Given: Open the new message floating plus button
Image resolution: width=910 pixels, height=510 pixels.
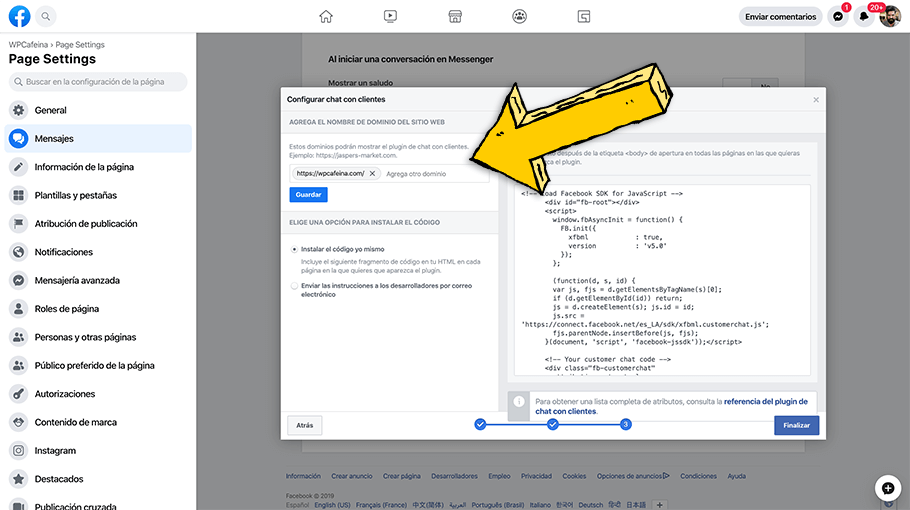Looking at the screenshot, I should pyautogui.click(x=888, y=489).
